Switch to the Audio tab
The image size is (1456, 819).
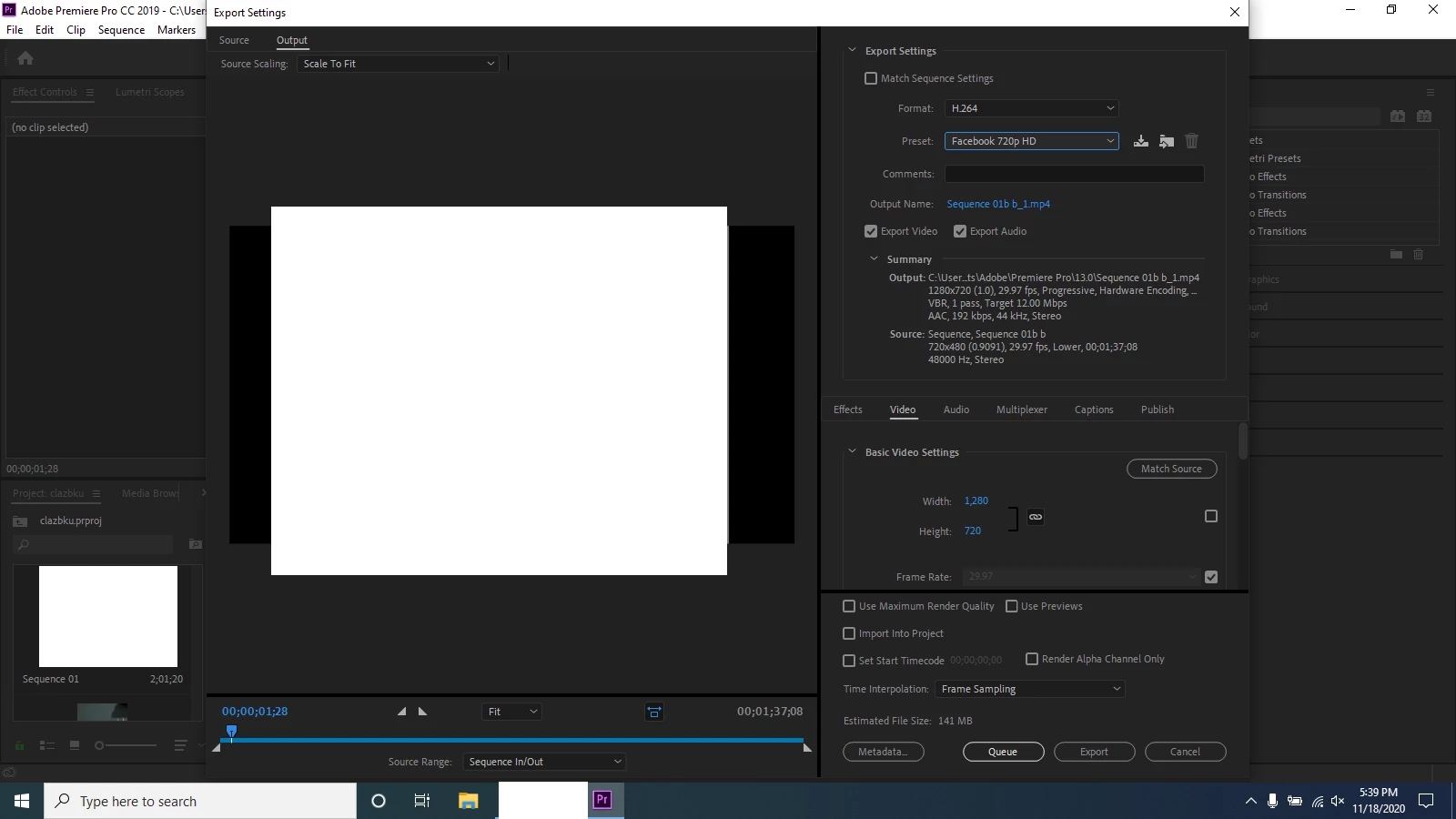(956, 409)
